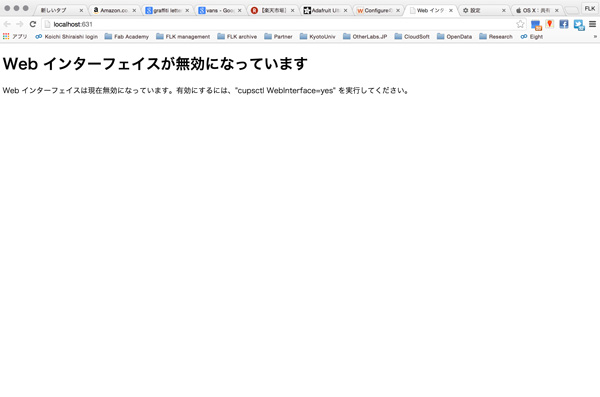The width and height of the screenshot is (600, 397).
Task: Click the heading Web インターフェイスが無効になっています
Action: click(x=155, y=64)
